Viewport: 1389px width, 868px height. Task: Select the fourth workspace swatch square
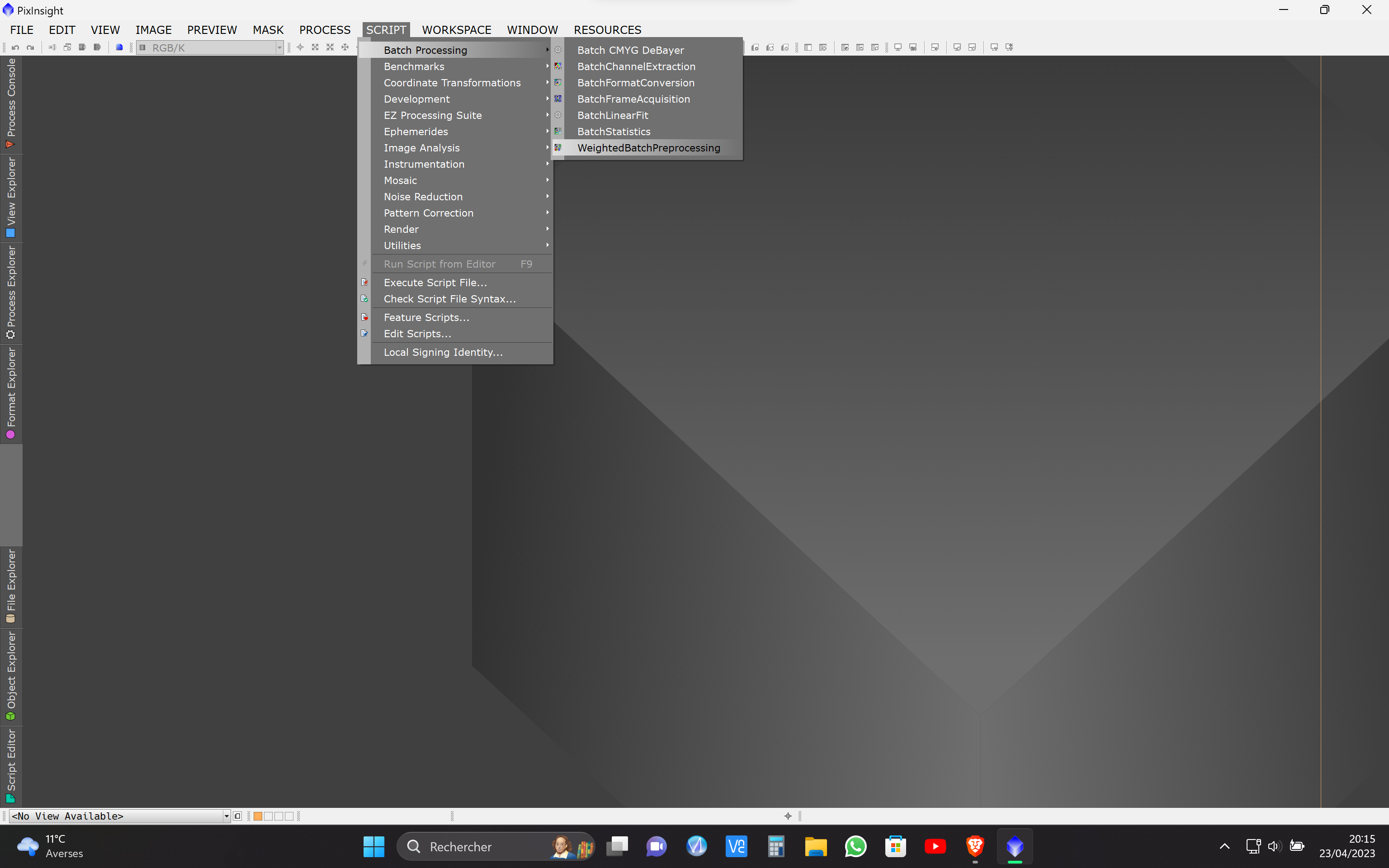[x=289, y=816]
